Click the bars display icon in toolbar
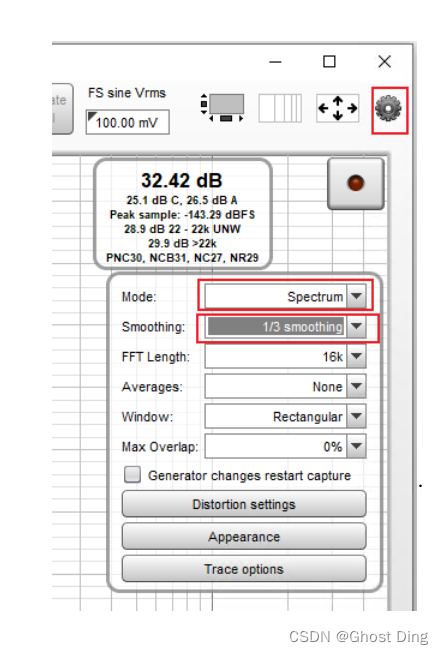Image resolution: width=443 pixels, height=655 pixels. 280,108
